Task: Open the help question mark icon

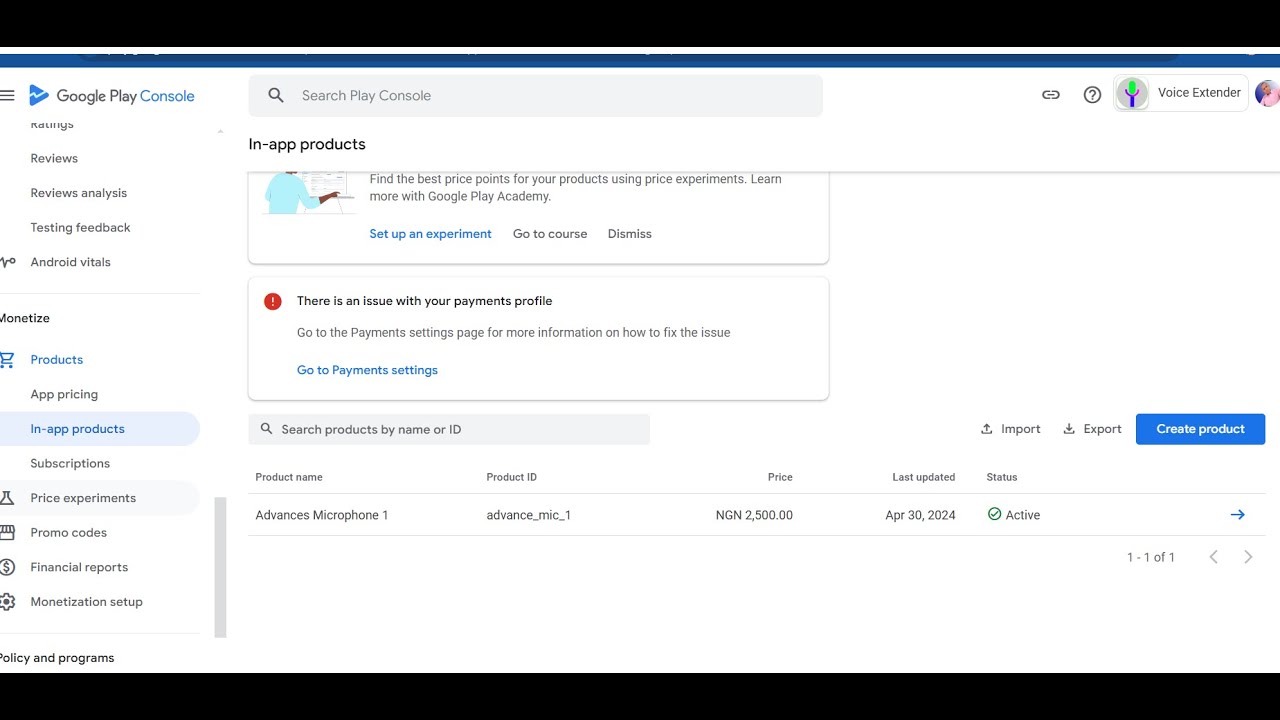Action: 1092,95
